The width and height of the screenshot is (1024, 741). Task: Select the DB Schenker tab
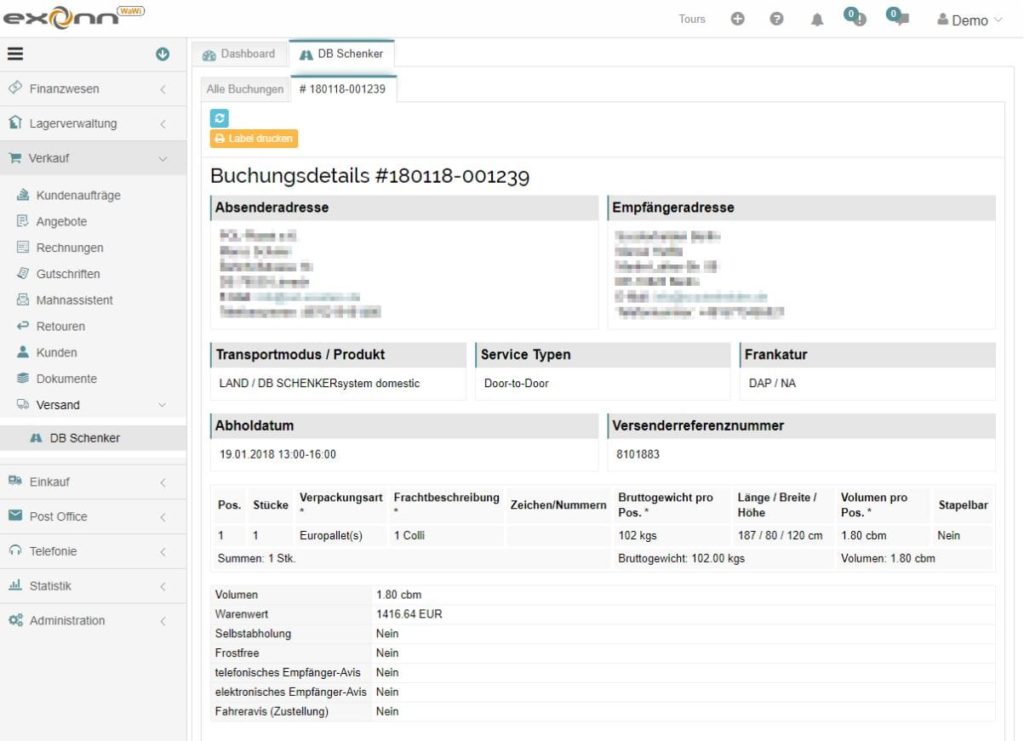pyautogui.click(x=342, y=54)
